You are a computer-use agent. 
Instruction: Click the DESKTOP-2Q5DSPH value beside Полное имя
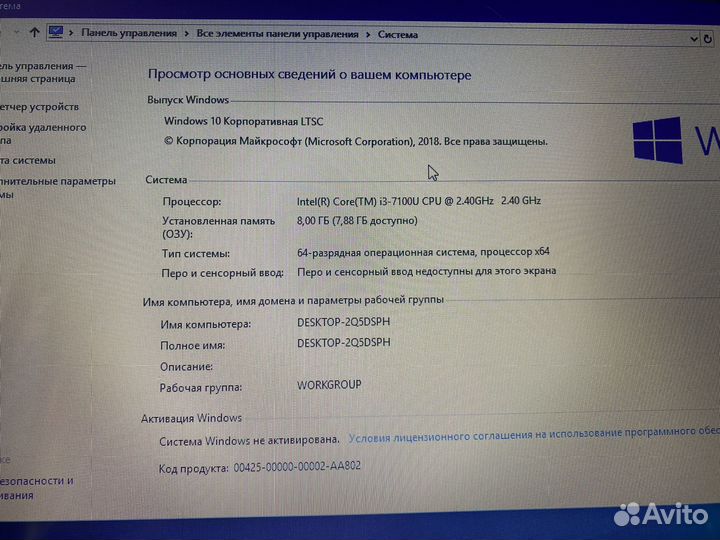(x=343, y=343)
